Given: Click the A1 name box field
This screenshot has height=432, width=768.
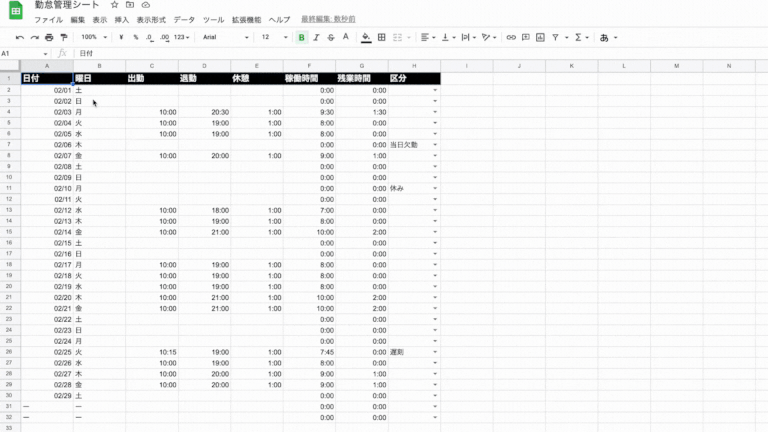Looking at the screenshot, I should click(x=22, y=53).
